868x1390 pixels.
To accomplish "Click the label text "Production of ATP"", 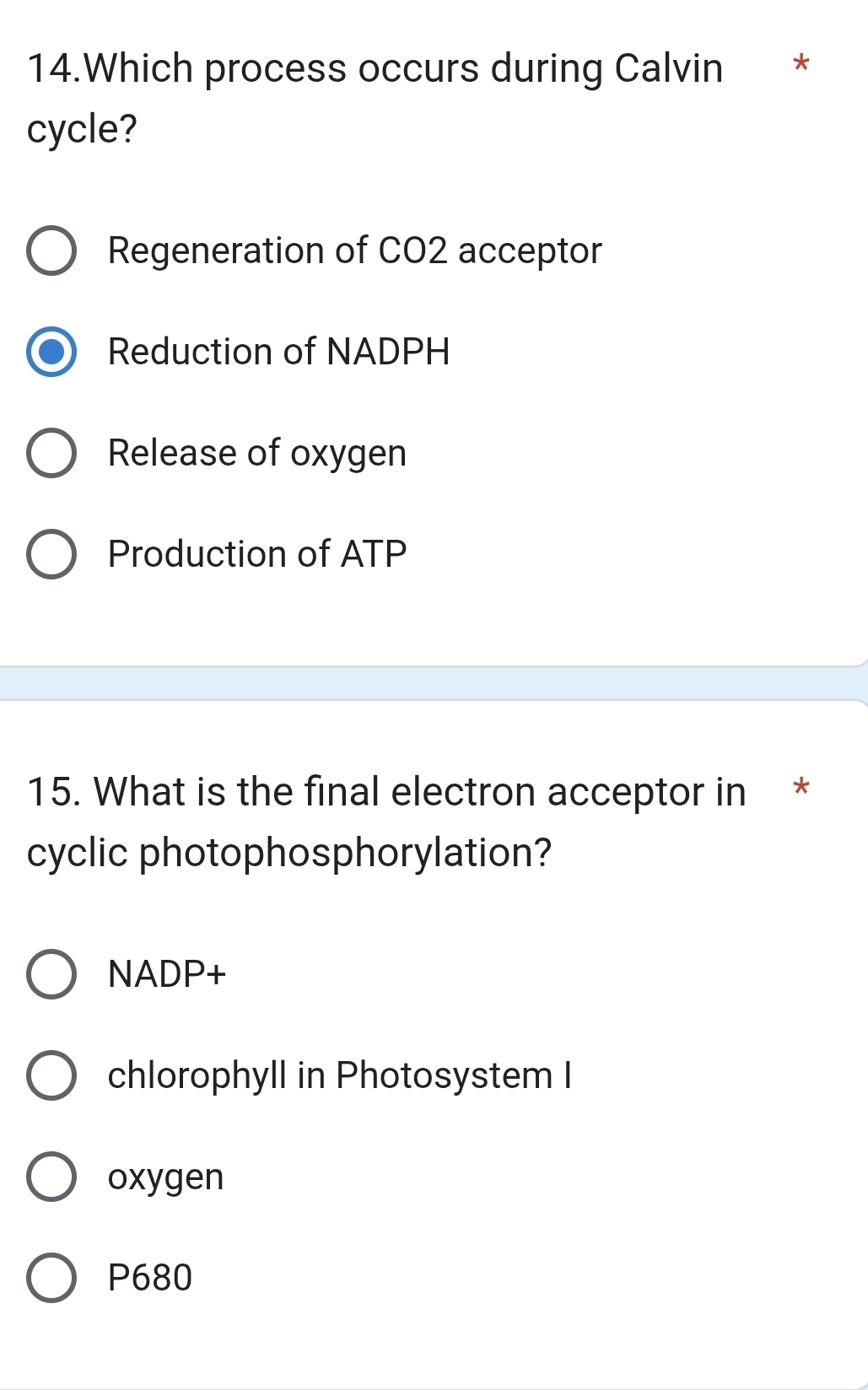I will point(257,554).
